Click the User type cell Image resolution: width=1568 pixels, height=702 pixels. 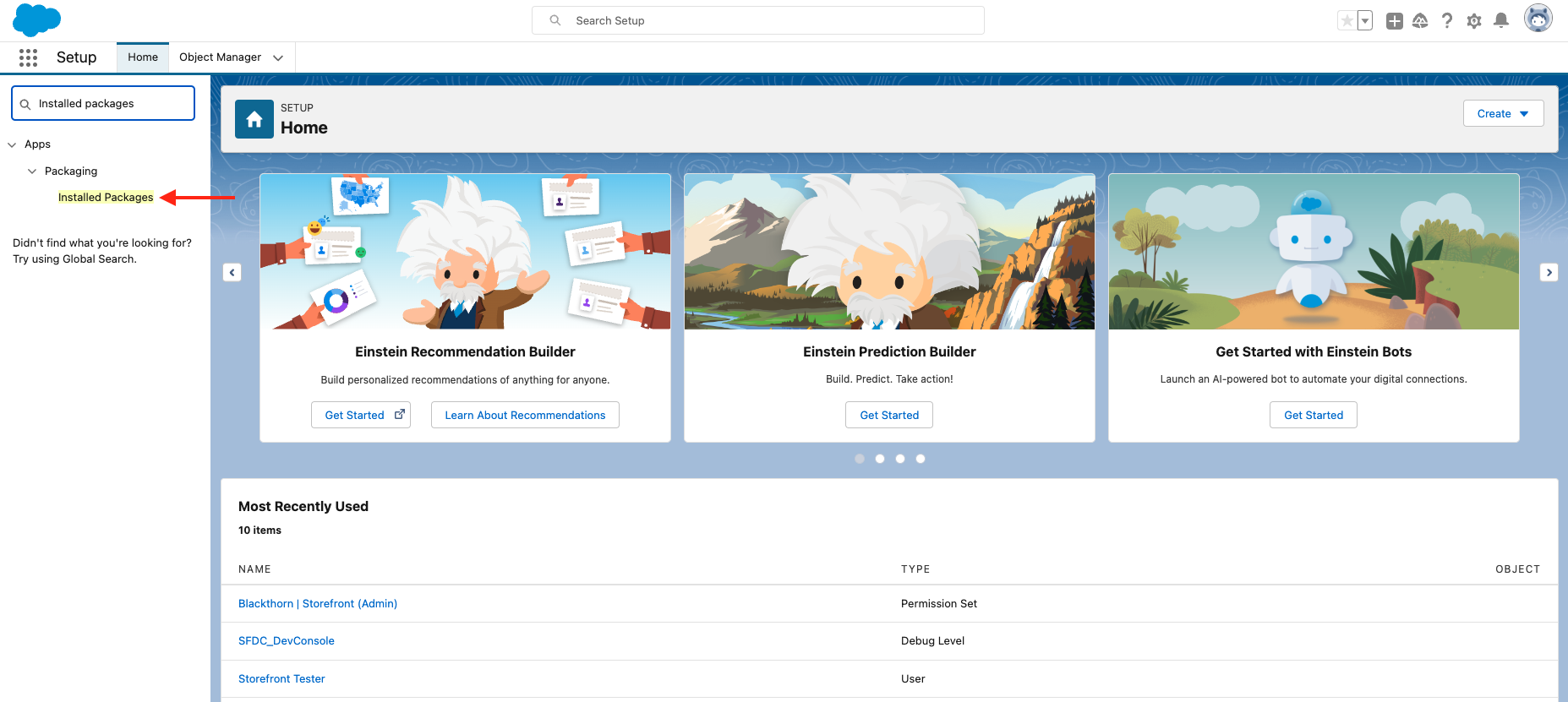coord(913,678)
